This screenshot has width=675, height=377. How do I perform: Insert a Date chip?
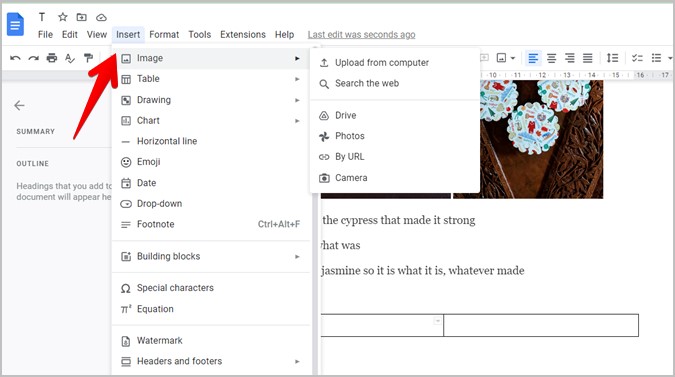[x=211, y=183]
